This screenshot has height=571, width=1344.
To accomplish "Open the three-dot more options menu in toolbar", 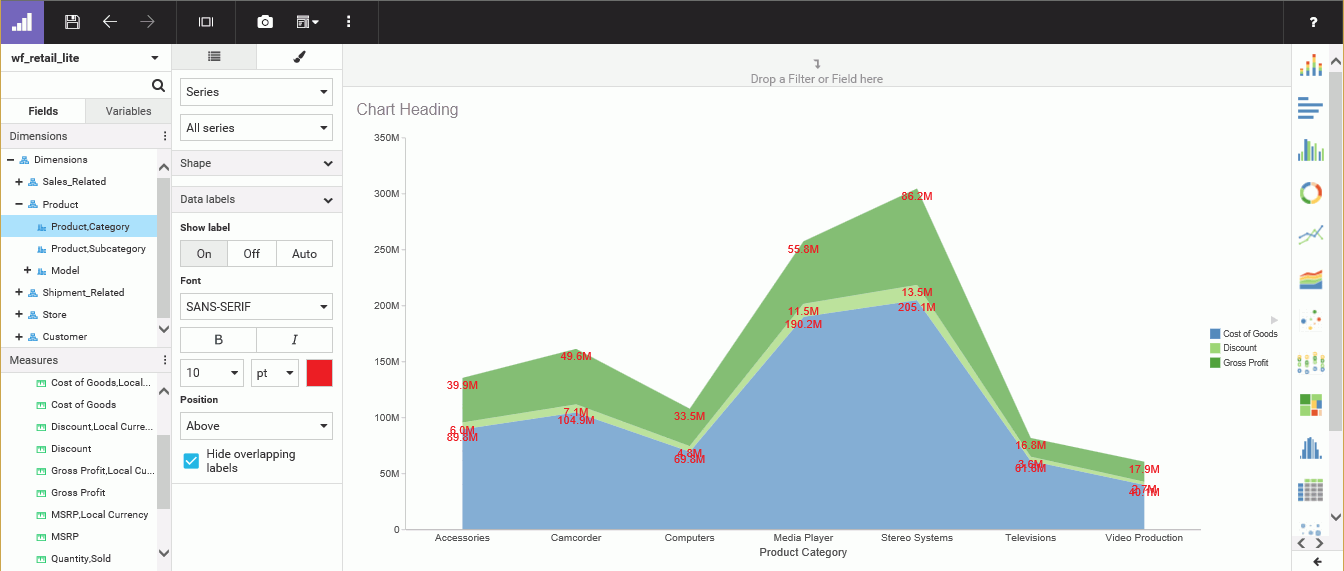I will coord(348,21).
